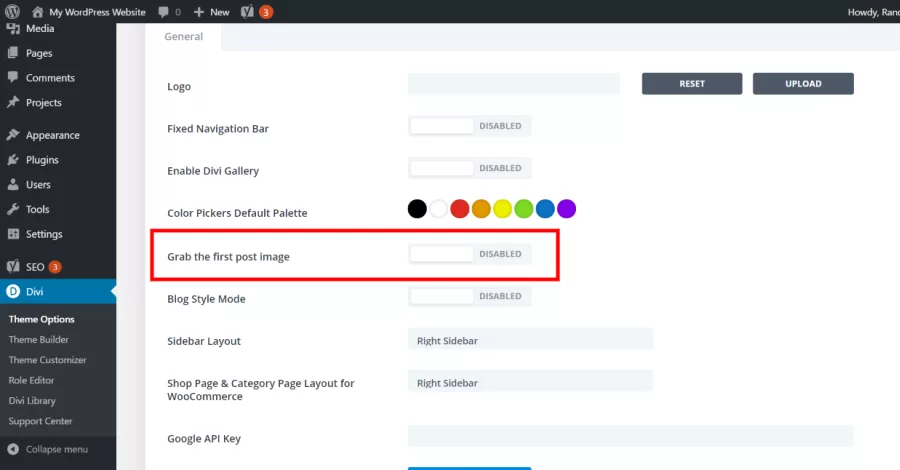Select the blue palette swatch
The height and width of the screenshot is (470, 900).
pos(545,209)
